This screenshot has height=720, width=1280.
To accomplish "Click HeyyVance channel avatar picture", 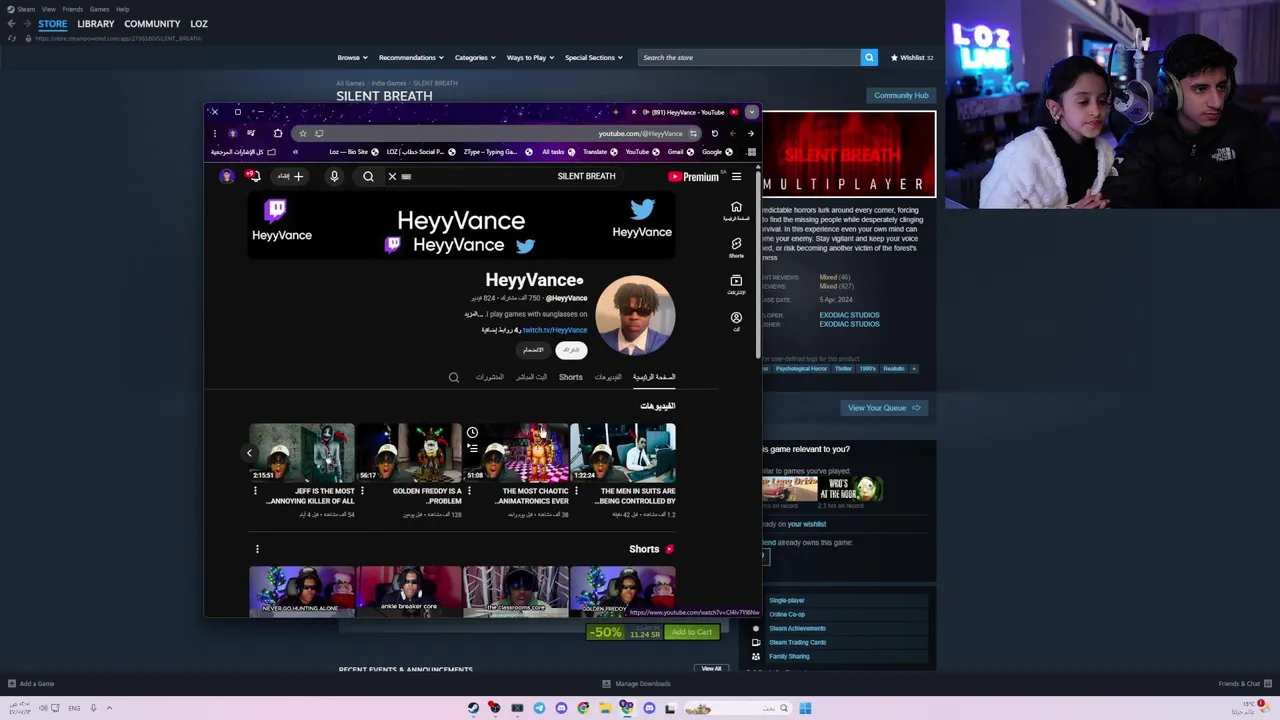I will click(x=635, y=315).
